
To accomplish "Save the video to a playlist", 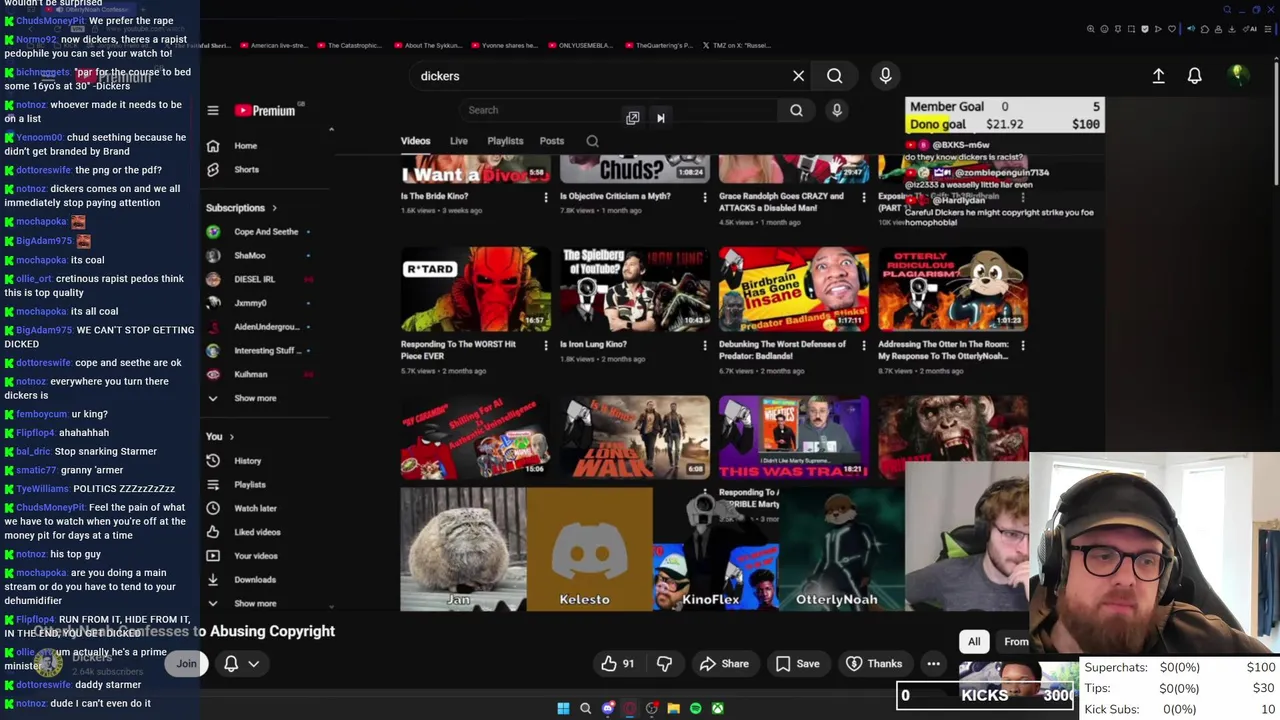I will 798,664.
